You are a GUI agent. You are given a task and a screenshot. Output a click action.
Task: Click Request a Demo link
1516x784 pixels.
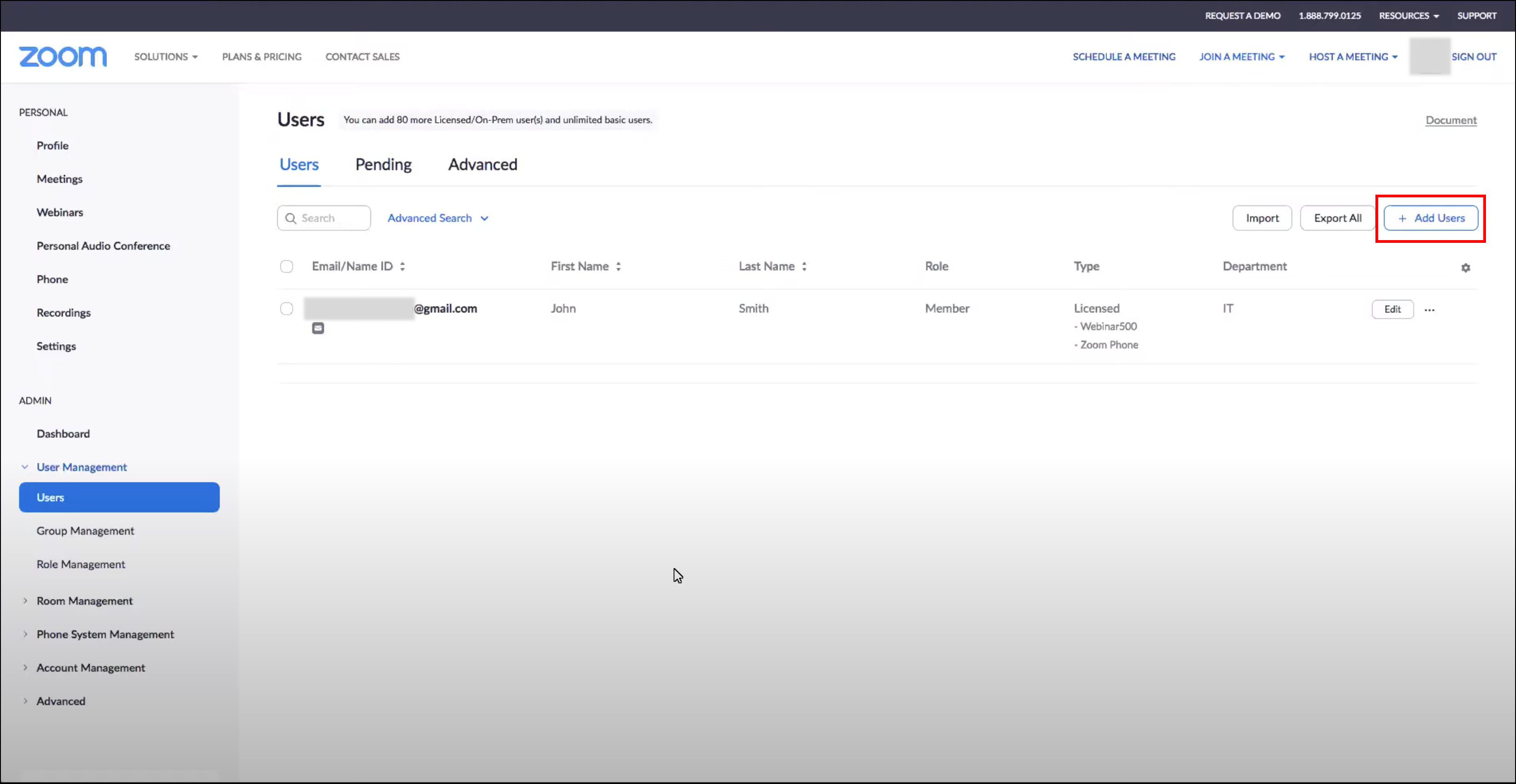tap(1243, 16)
